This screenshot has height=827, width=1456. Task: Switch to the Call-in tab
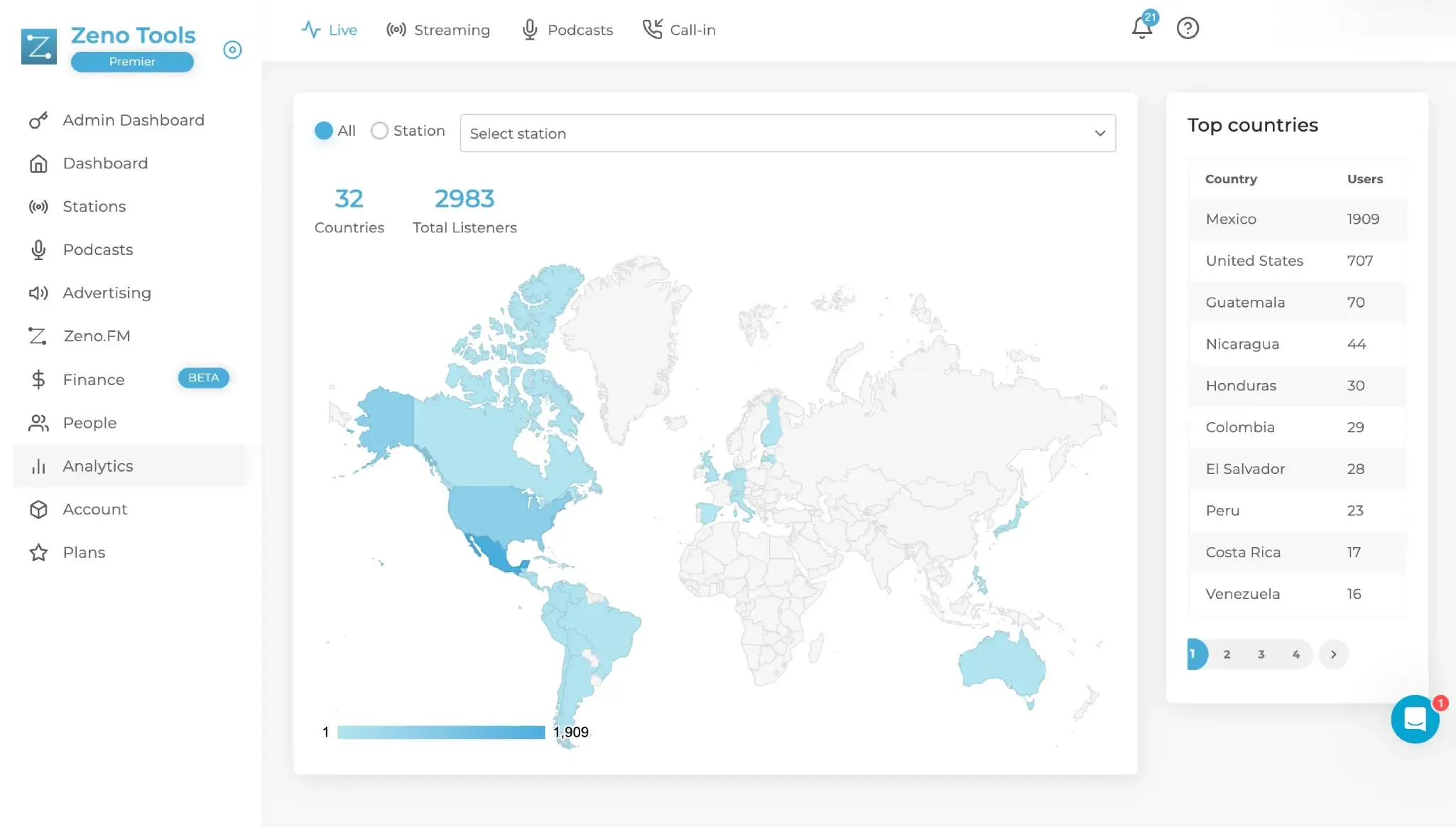[x=679, y=30]
